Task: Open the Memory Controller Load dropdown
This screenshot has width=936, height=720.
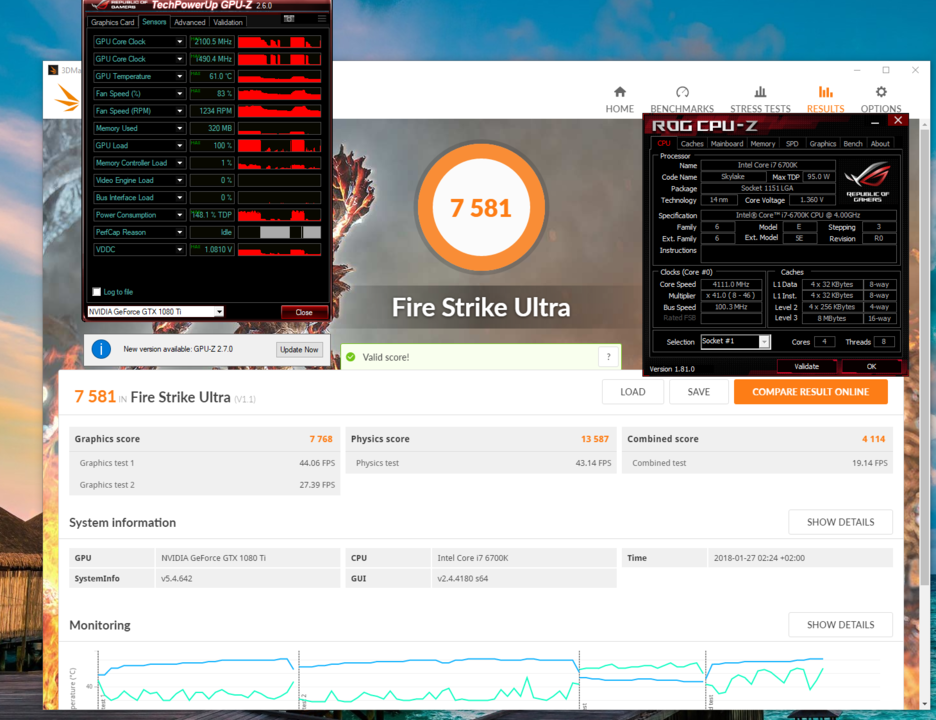Action: click(x=180, y=163)
